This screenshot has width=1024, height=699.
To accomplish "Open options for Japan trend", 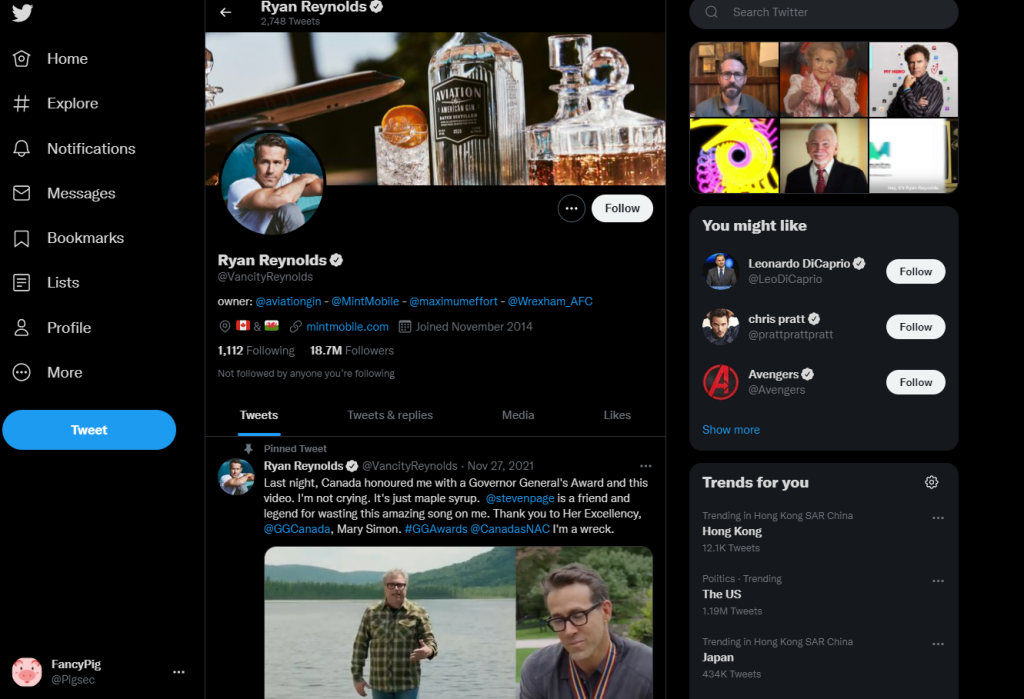I will (938, 643).
